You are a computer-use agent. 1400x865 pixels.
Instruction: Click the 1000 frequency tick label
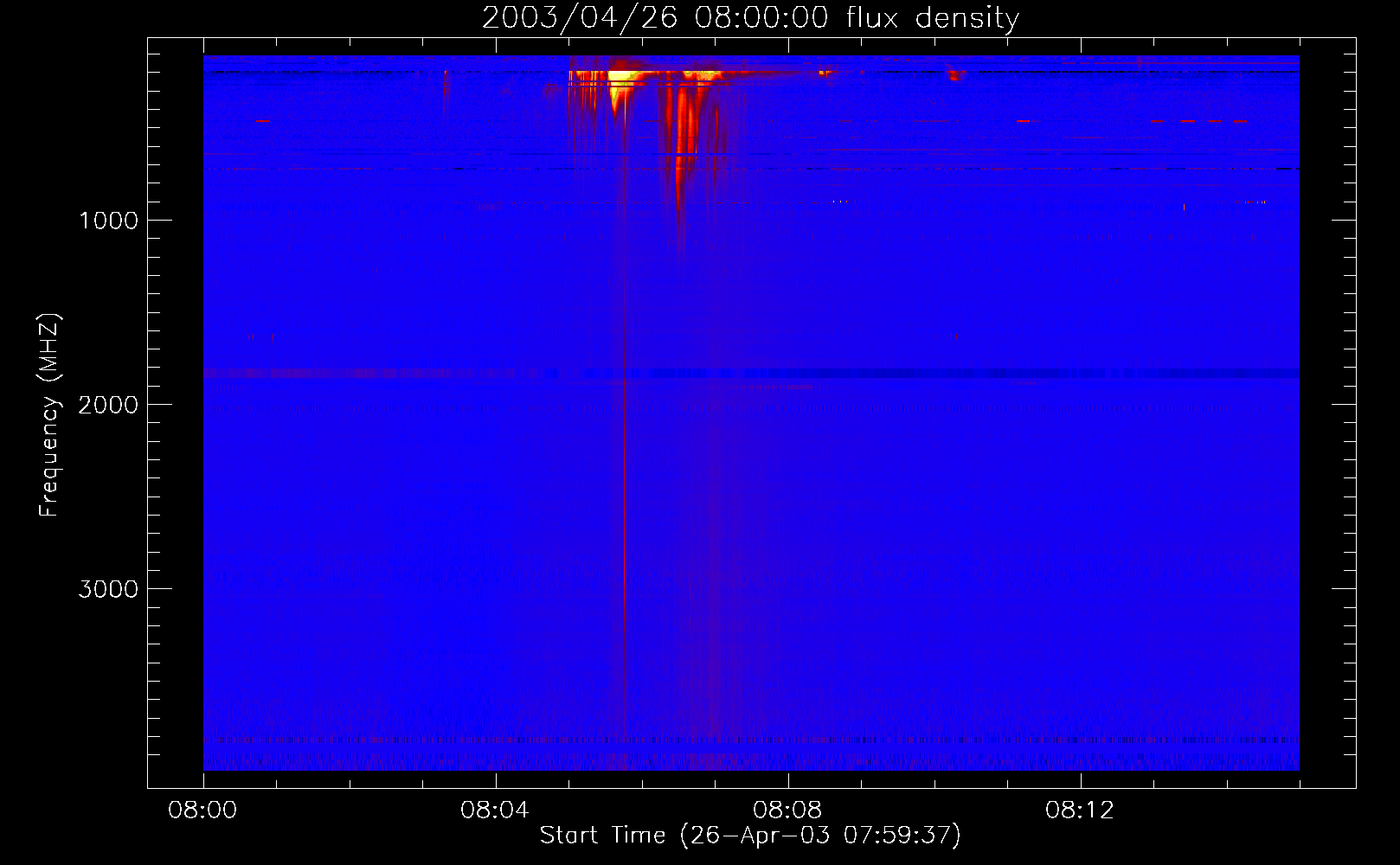click(x=108, y=221)
